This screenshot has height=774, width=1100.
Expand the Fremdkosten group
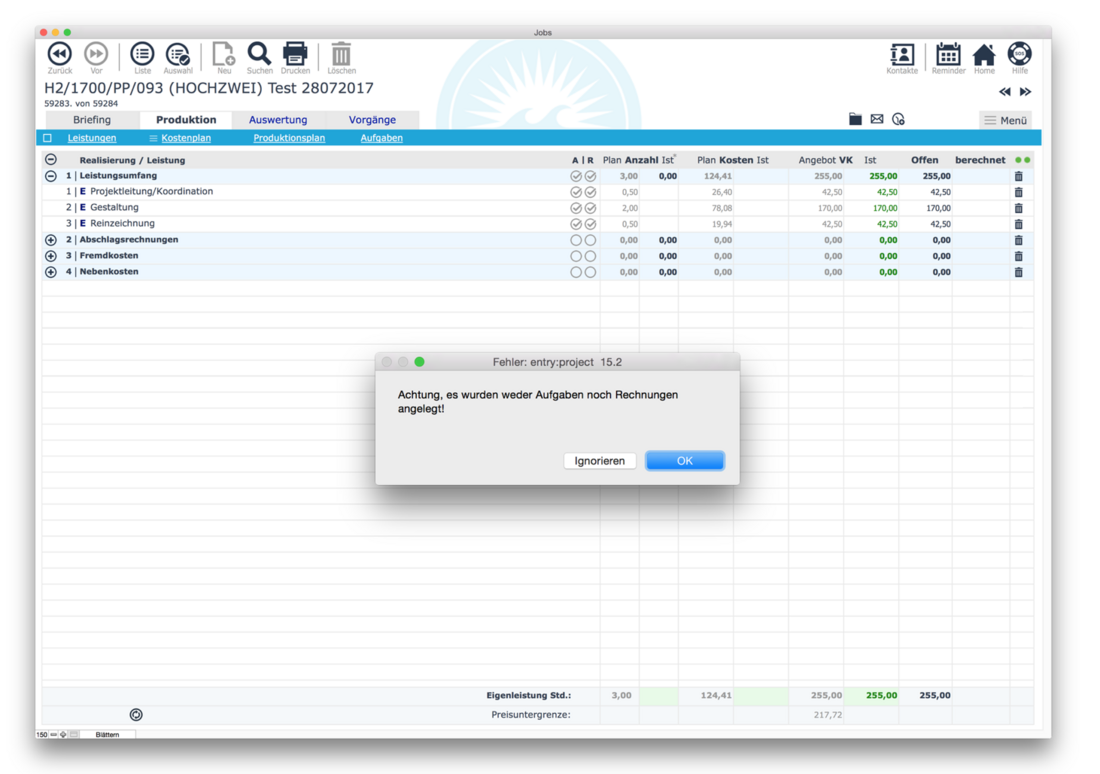(51, 256)
